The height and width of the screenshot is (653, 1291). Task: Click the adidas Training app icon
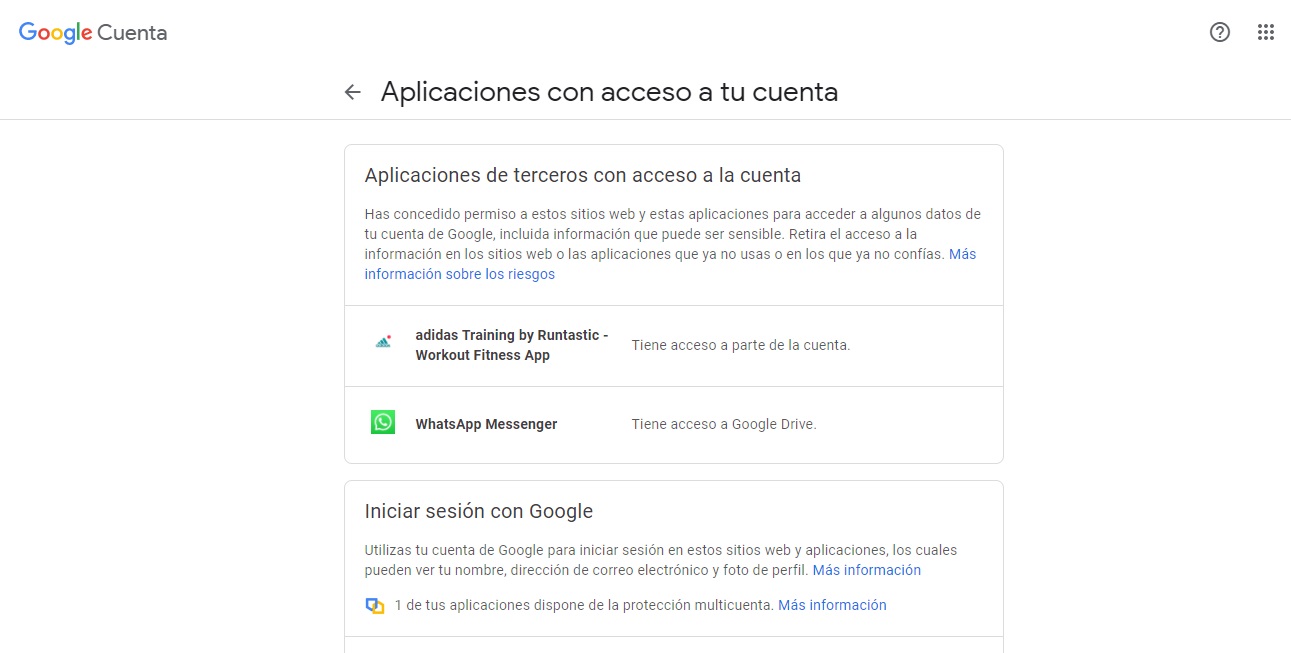click(x=383, y=342)
